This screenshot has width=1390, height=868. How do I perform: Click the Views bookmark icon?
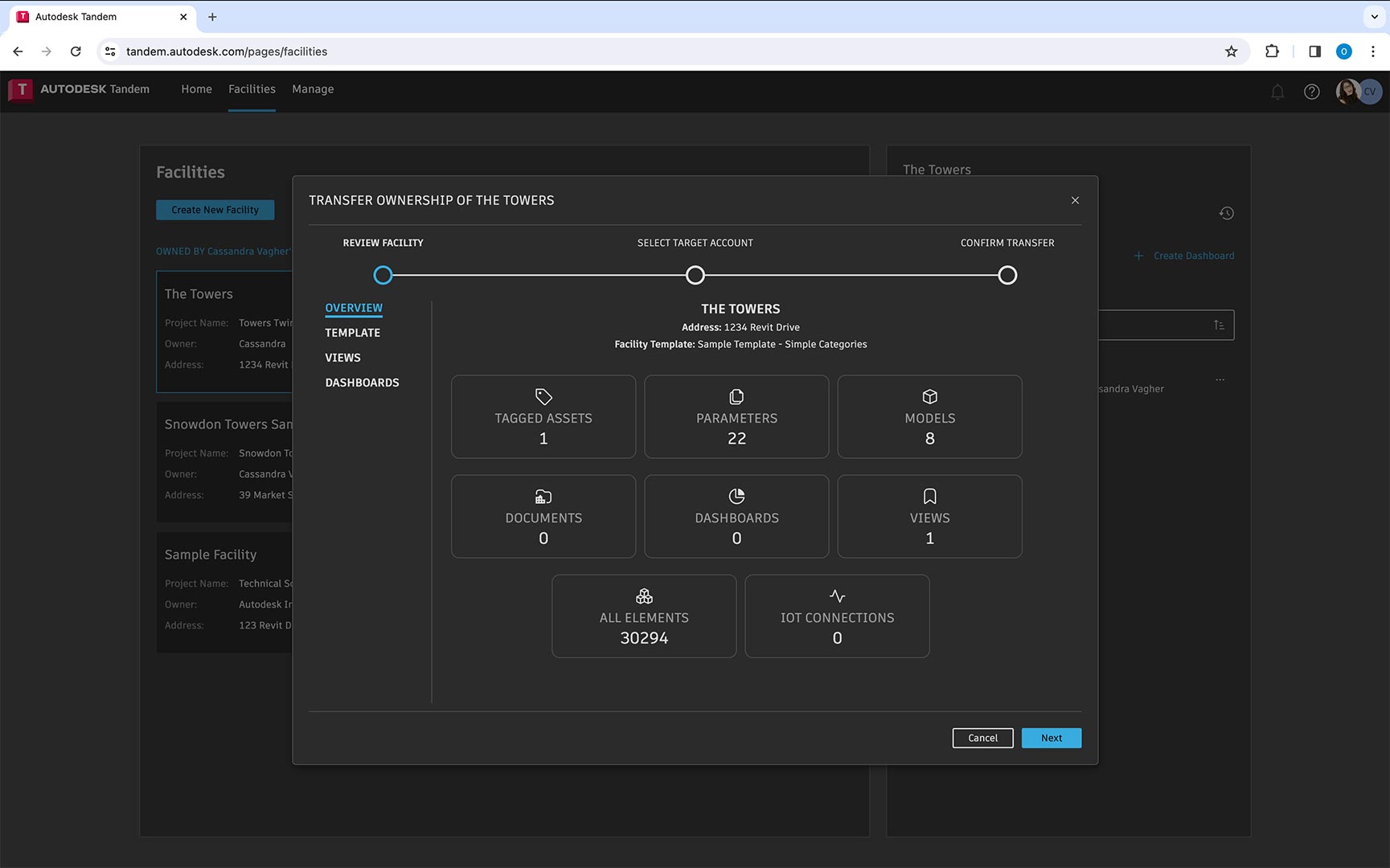pos(929,497)
